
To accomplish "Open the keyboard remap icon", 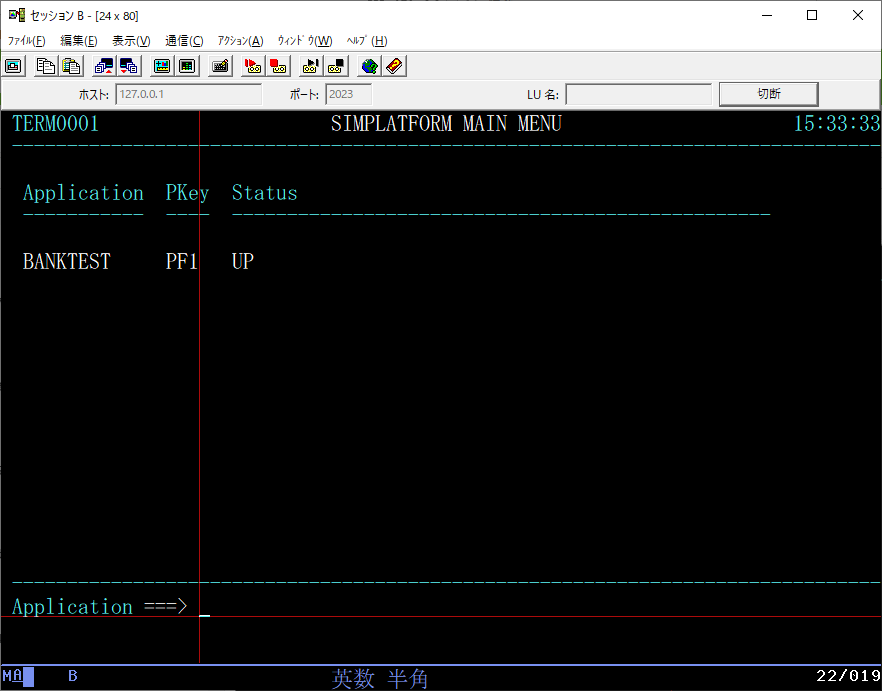I will pyautogui.click(x=220, y=66).
